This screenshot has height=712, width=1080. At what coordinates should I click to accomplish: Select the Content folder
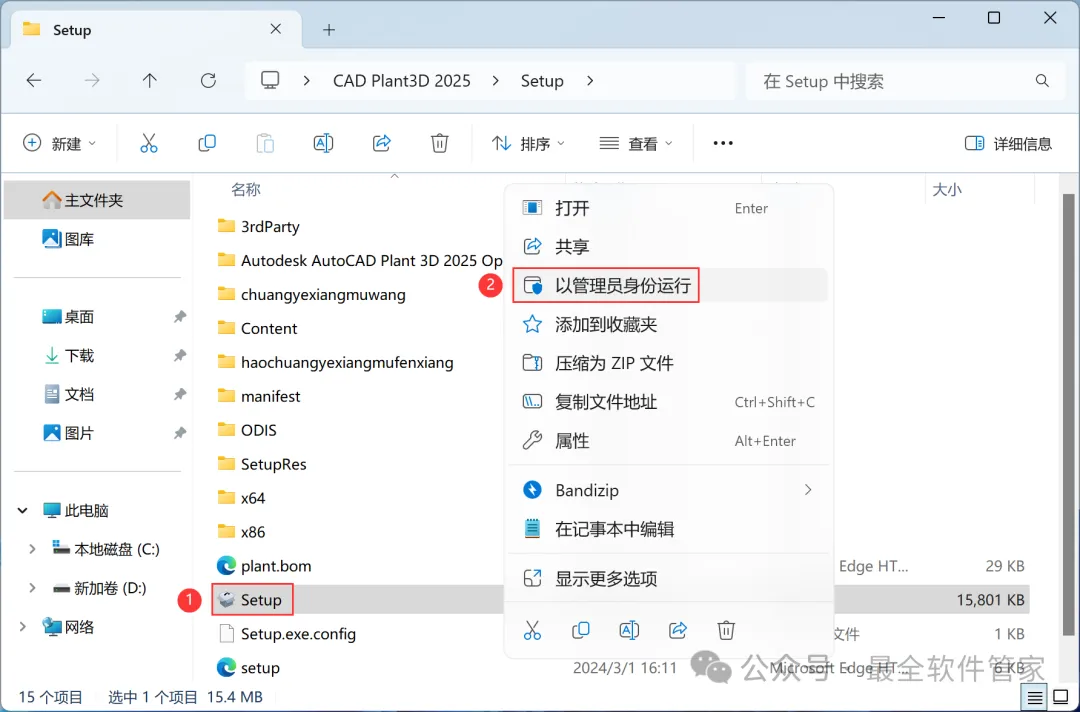[x=257, y=328]
